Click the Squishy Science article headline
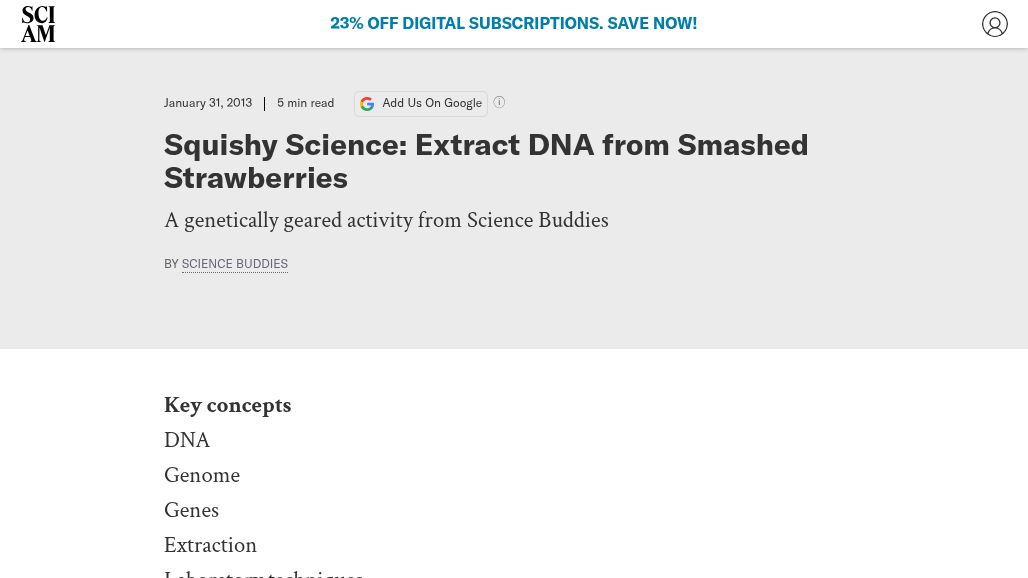 486,161
